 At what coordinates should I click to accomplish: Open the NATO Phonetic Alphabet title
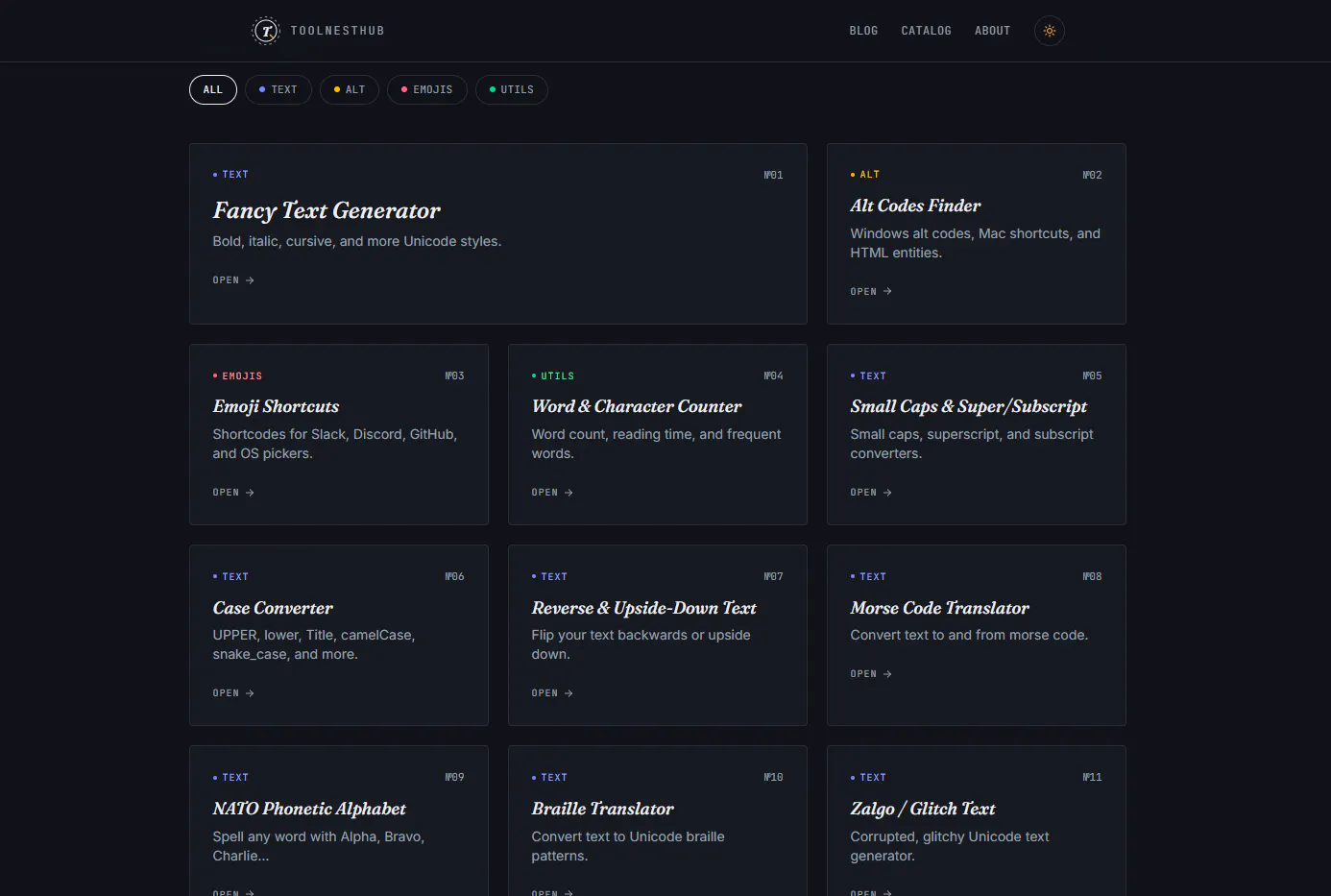[309, 809]
